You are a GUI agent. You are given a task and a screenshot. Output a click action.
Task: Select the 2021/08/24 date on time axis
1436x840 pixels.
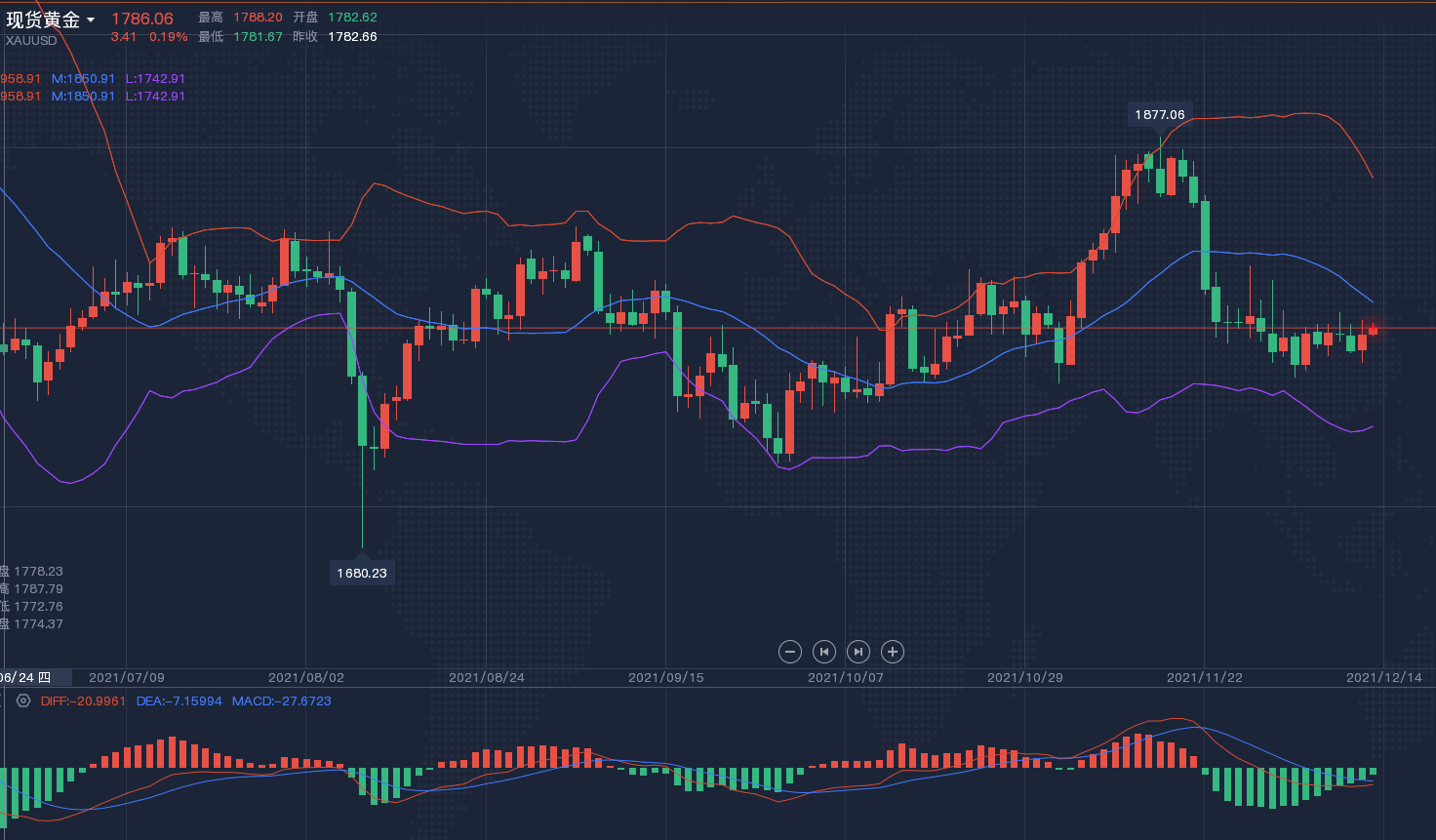pos(486,677)
